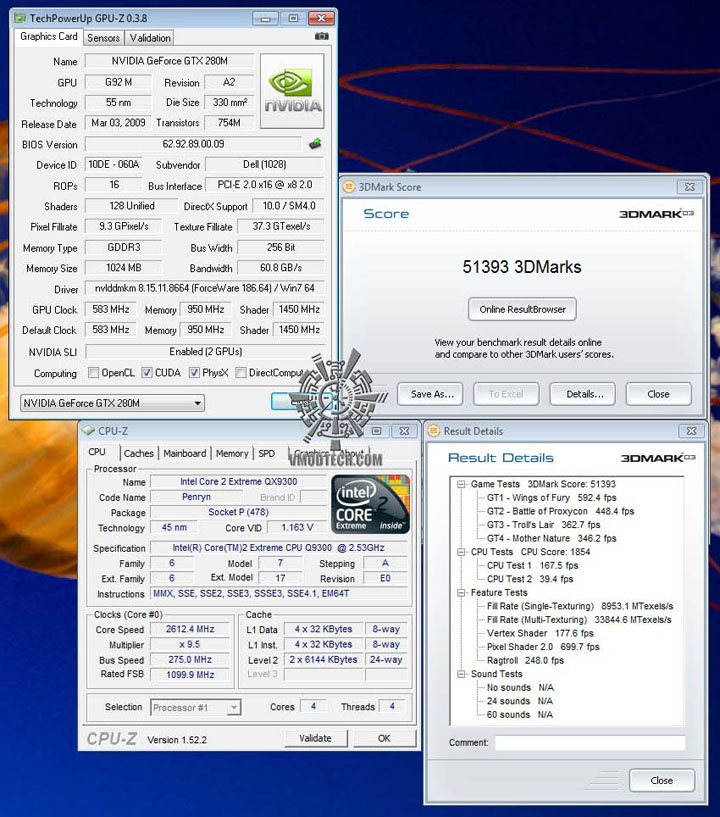Open the Memory tab in CPU-Z
720x817 pixels.
pos(232,453)
